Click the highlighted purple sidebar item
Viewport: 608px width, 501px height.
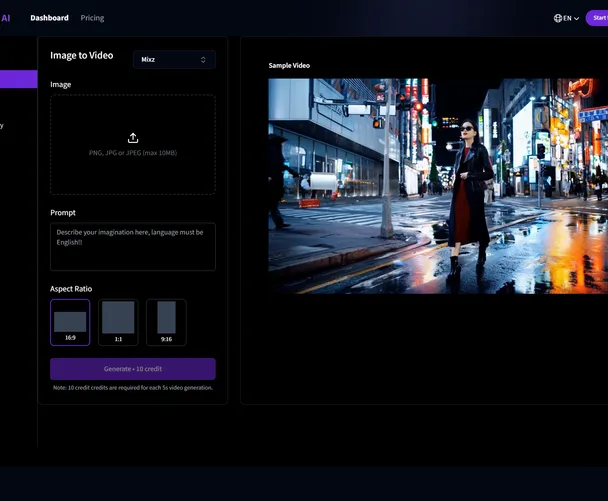click(19, 79)
